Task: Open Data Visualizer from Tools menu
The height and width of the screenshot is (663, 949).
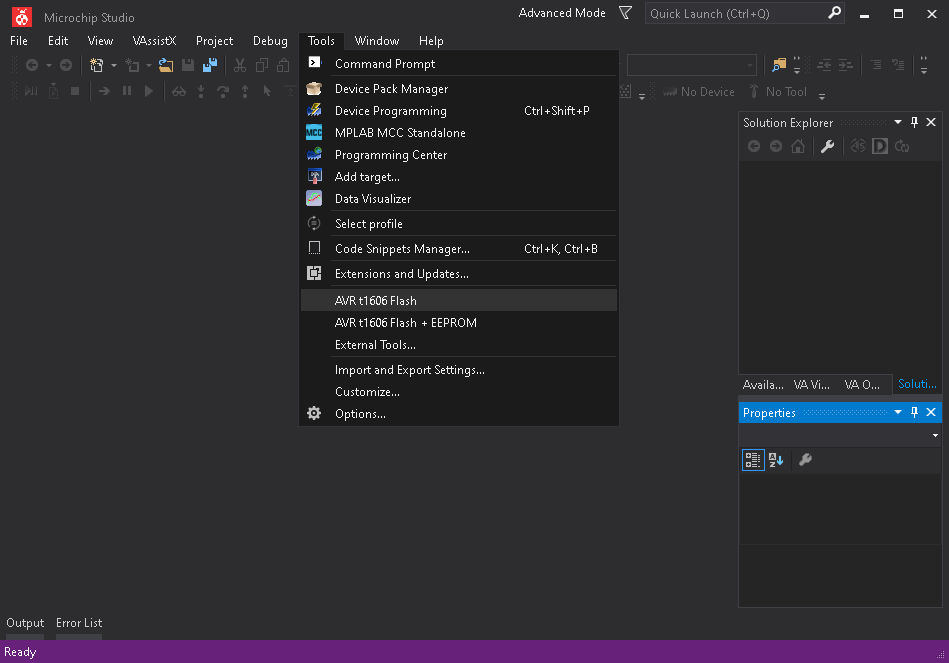Action: 459,199
